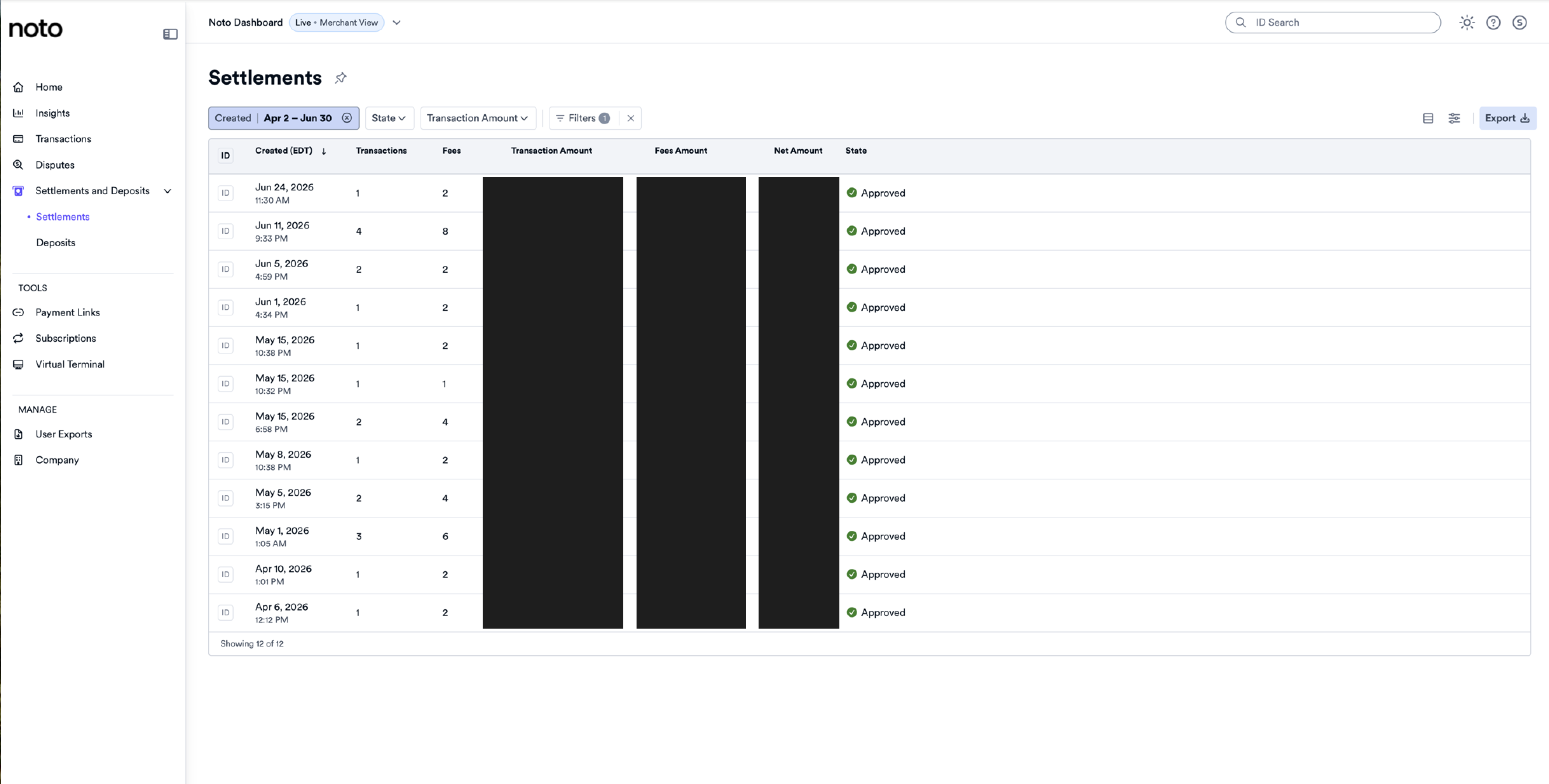Image resolution: width=1549 pixels, height=784 pixels.
Task: Open help question mark icon
Action: point(1493,22)
